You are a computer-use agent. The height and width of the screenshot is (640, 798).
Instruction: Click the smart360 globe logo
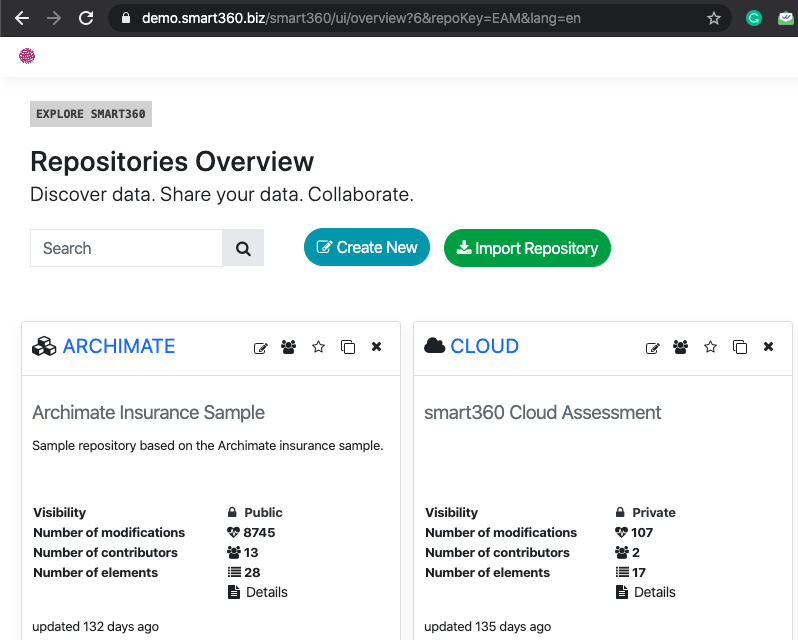click(27, 56)
